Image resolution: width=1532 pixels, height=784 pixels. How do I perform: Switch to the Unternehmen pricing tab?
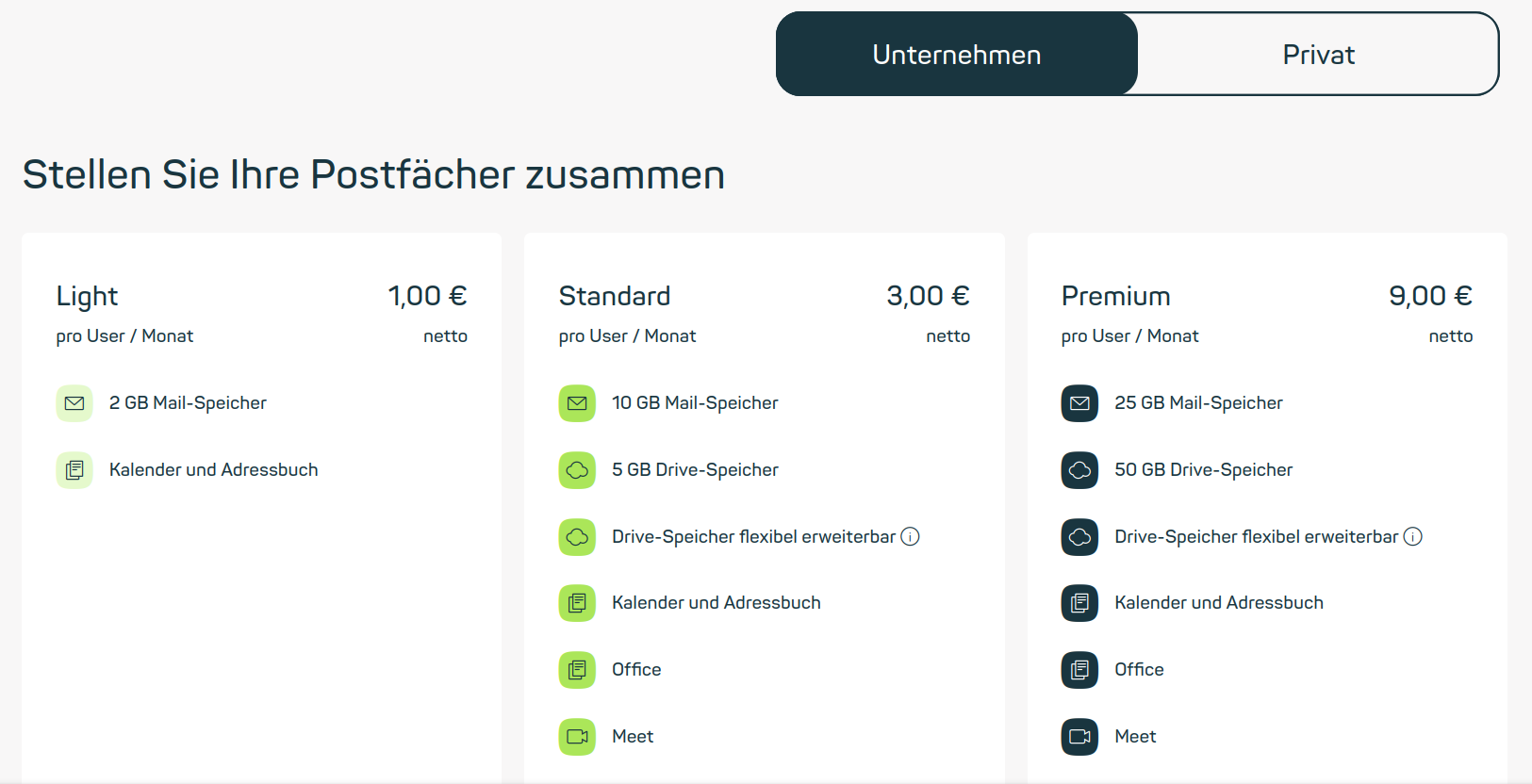pyautogui.click(x=956, y=55)
